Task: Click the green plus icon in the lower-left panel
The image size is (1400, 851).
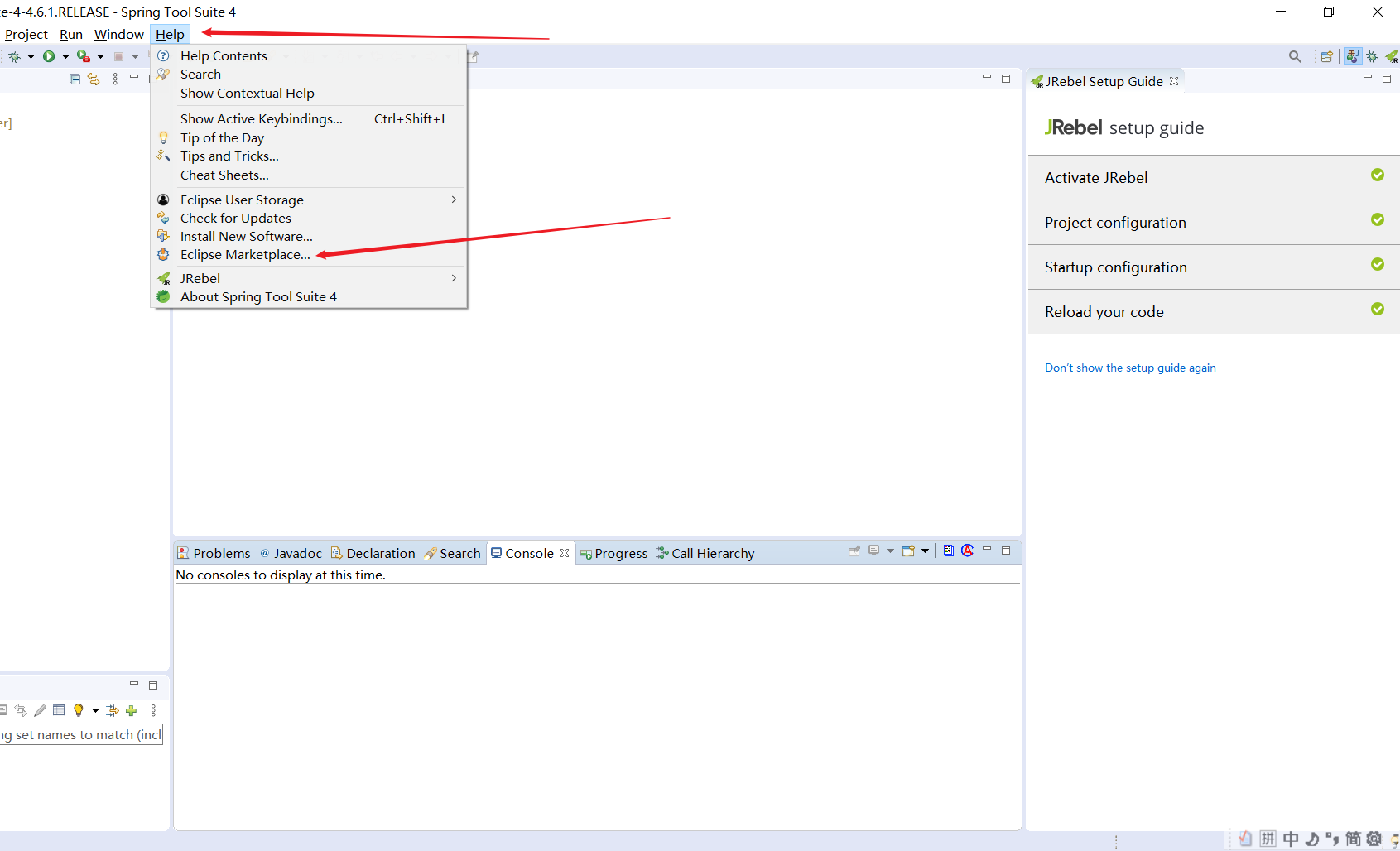Action: point(131,710)
